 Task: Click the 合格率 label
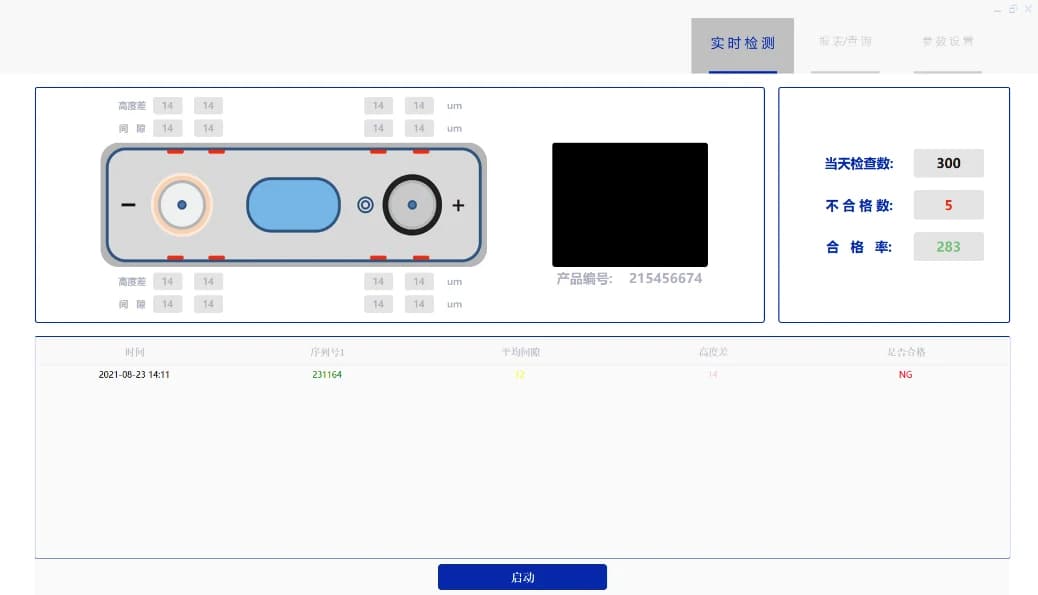click(x=859, y=248)
